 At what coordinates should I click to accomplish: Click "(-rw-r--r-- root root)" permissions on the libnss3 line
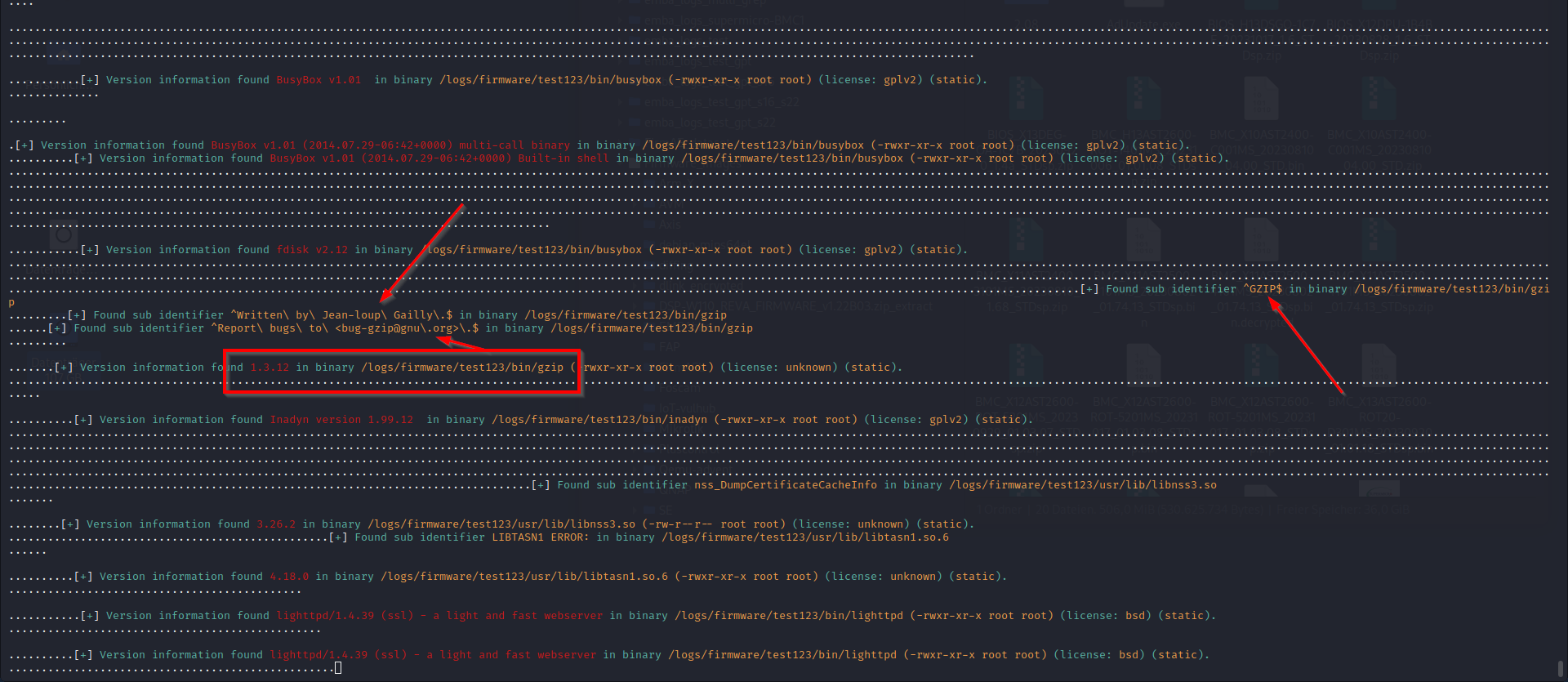pos(714,524)
